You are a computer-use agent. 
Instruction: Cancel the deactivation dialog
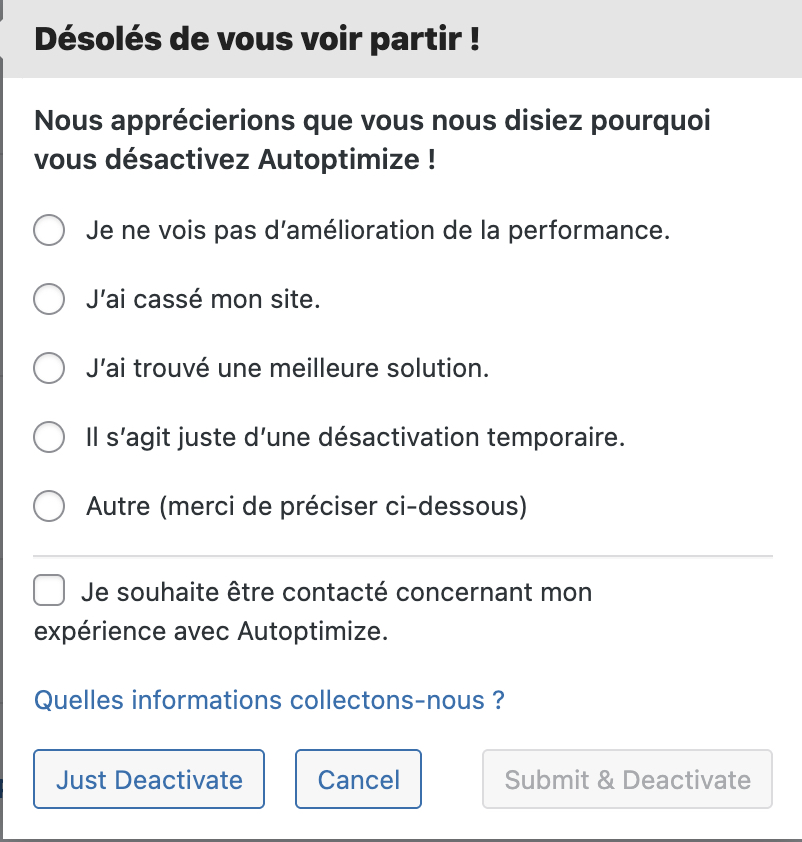click(x=358, y=779)
